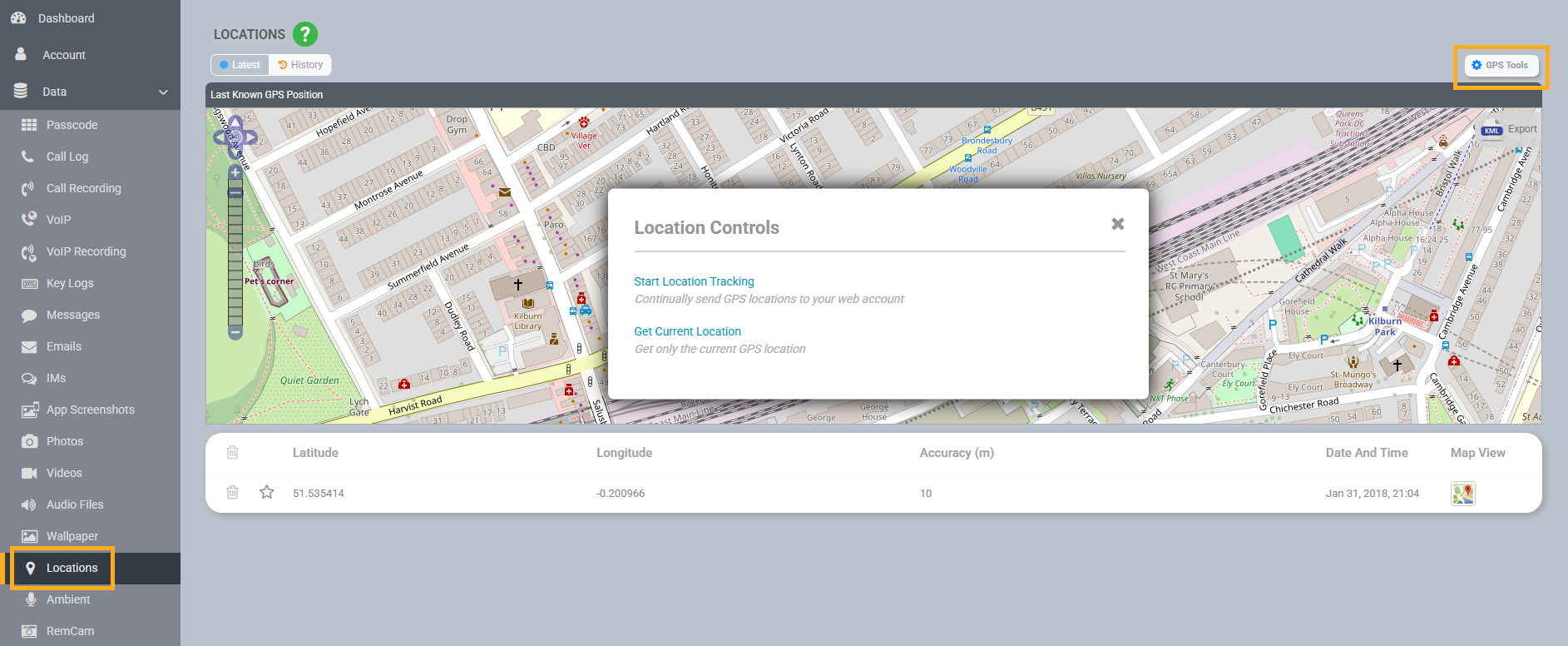Click the Map View column header
1568x646 pixels.
click(1478, 453)
